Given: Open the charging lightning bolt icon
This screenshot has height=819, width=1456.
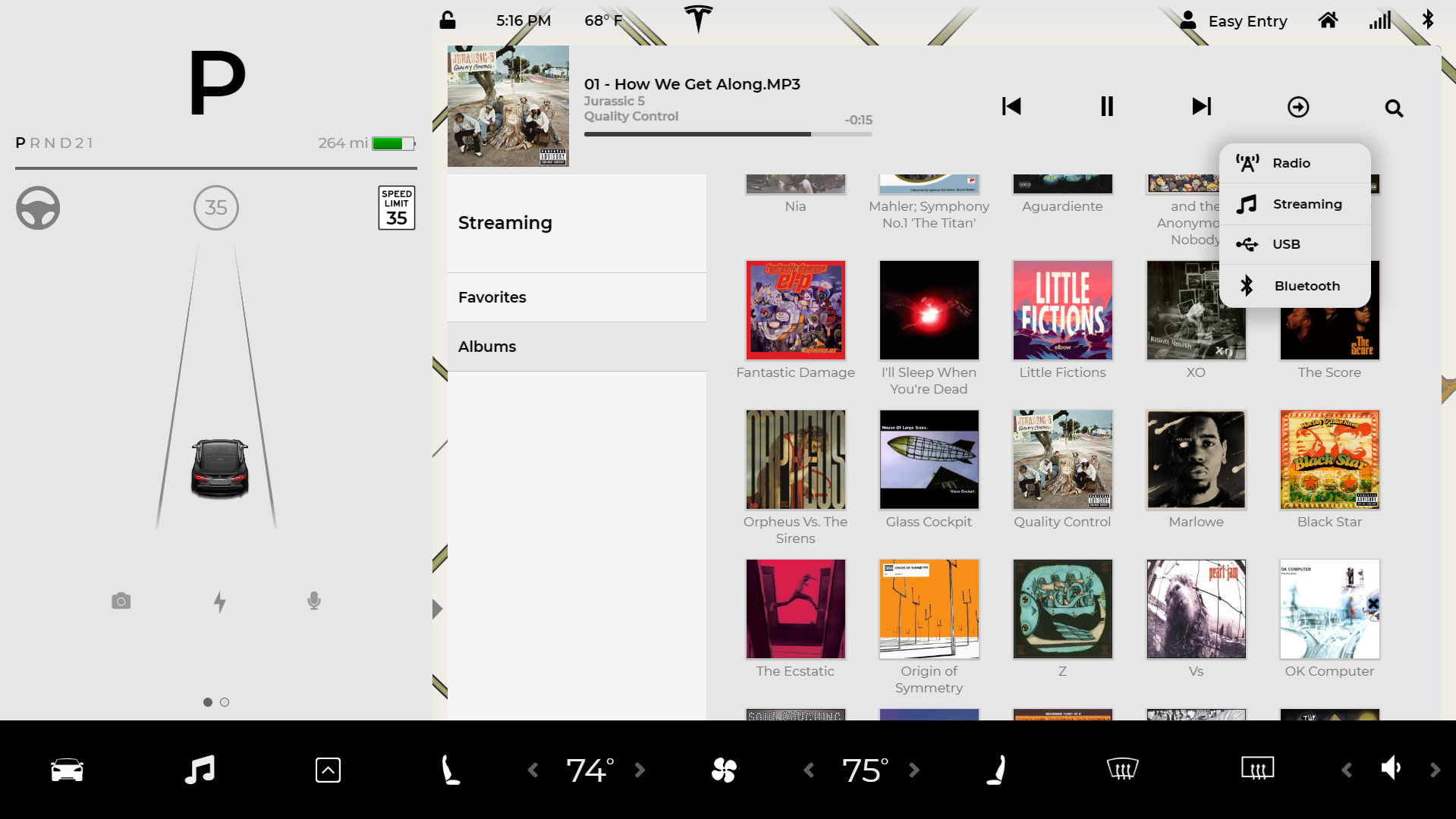Looking at the screenshot, I should click(220, 602).
